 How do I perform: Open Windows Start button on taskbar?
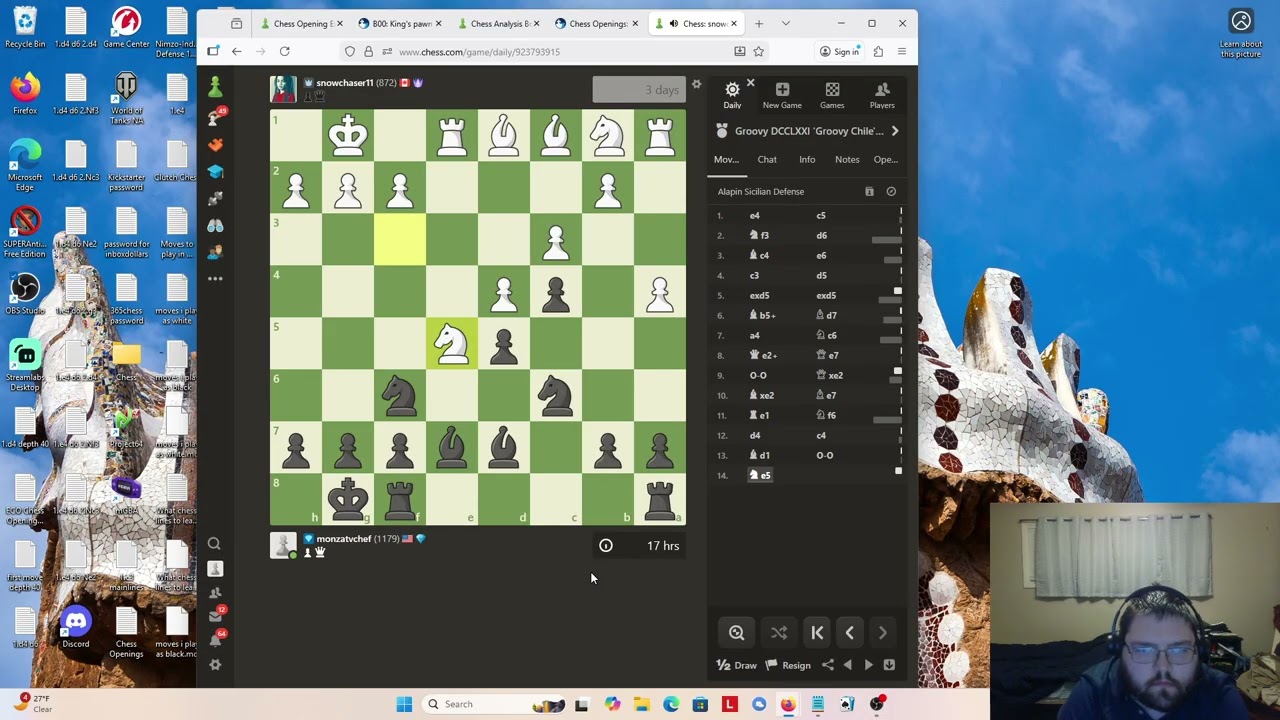point(404,704)
